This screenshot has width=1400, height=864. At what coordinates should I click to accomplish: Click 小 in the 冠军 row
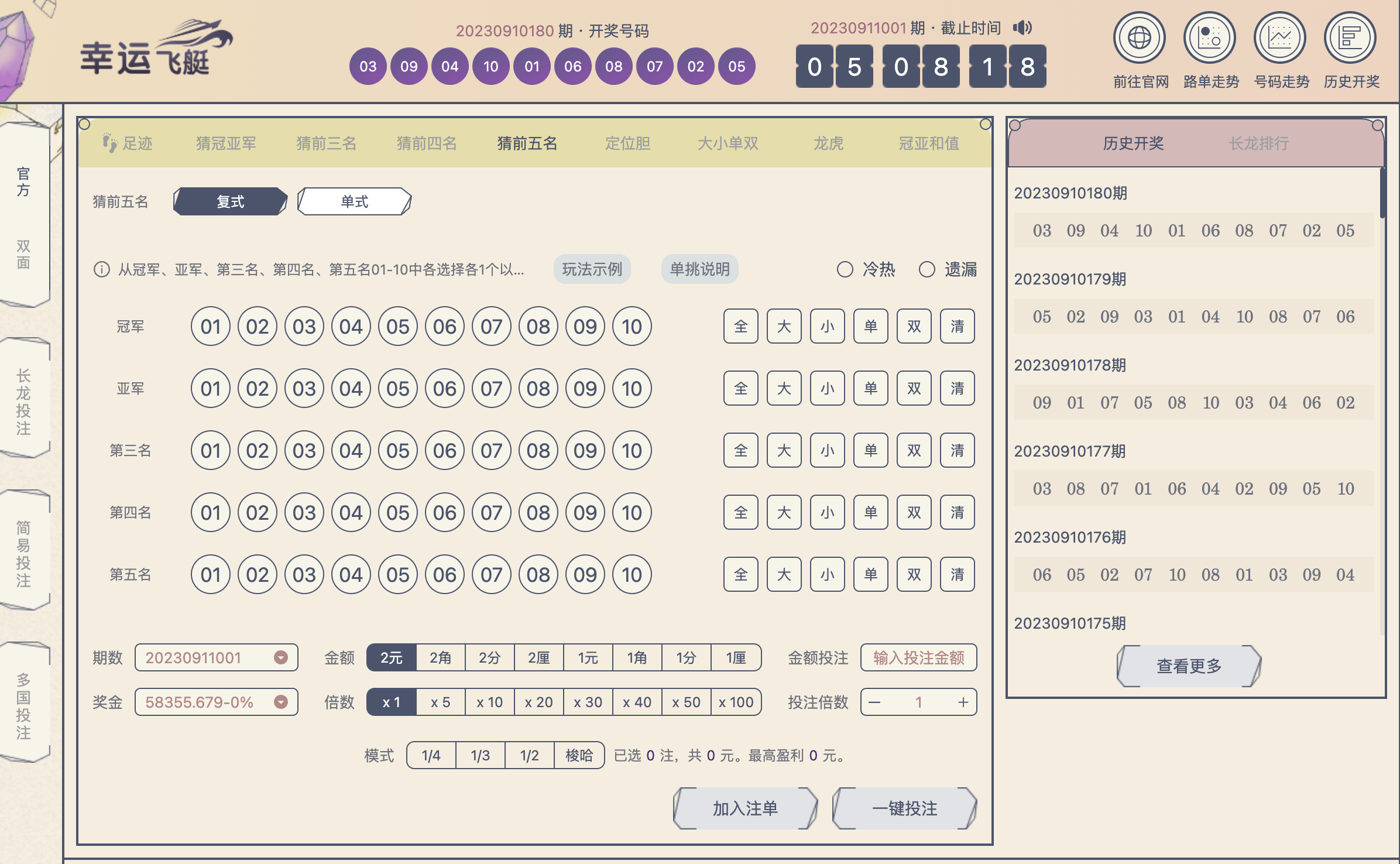tap(828, 326)
